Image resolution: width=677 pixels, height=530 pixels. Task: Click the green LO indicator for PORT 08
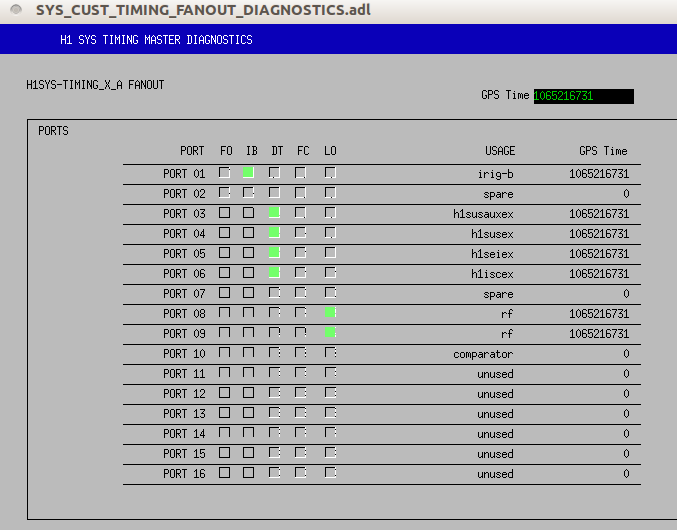point(330,313)
